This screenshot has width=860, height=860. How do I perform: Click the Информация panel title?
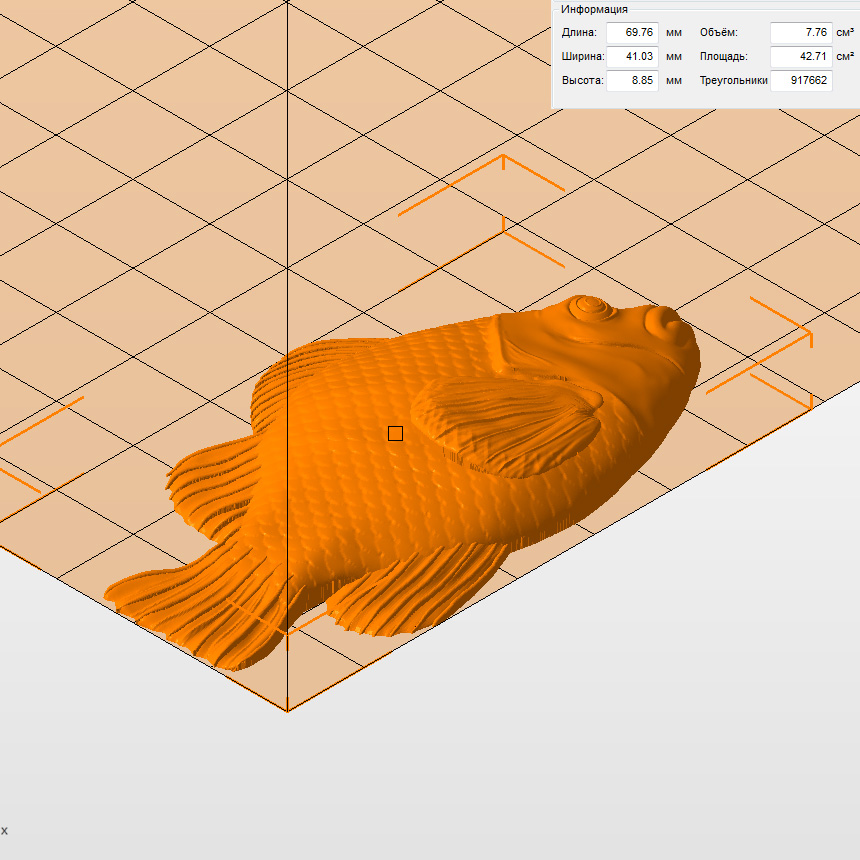tap(594, 9)
